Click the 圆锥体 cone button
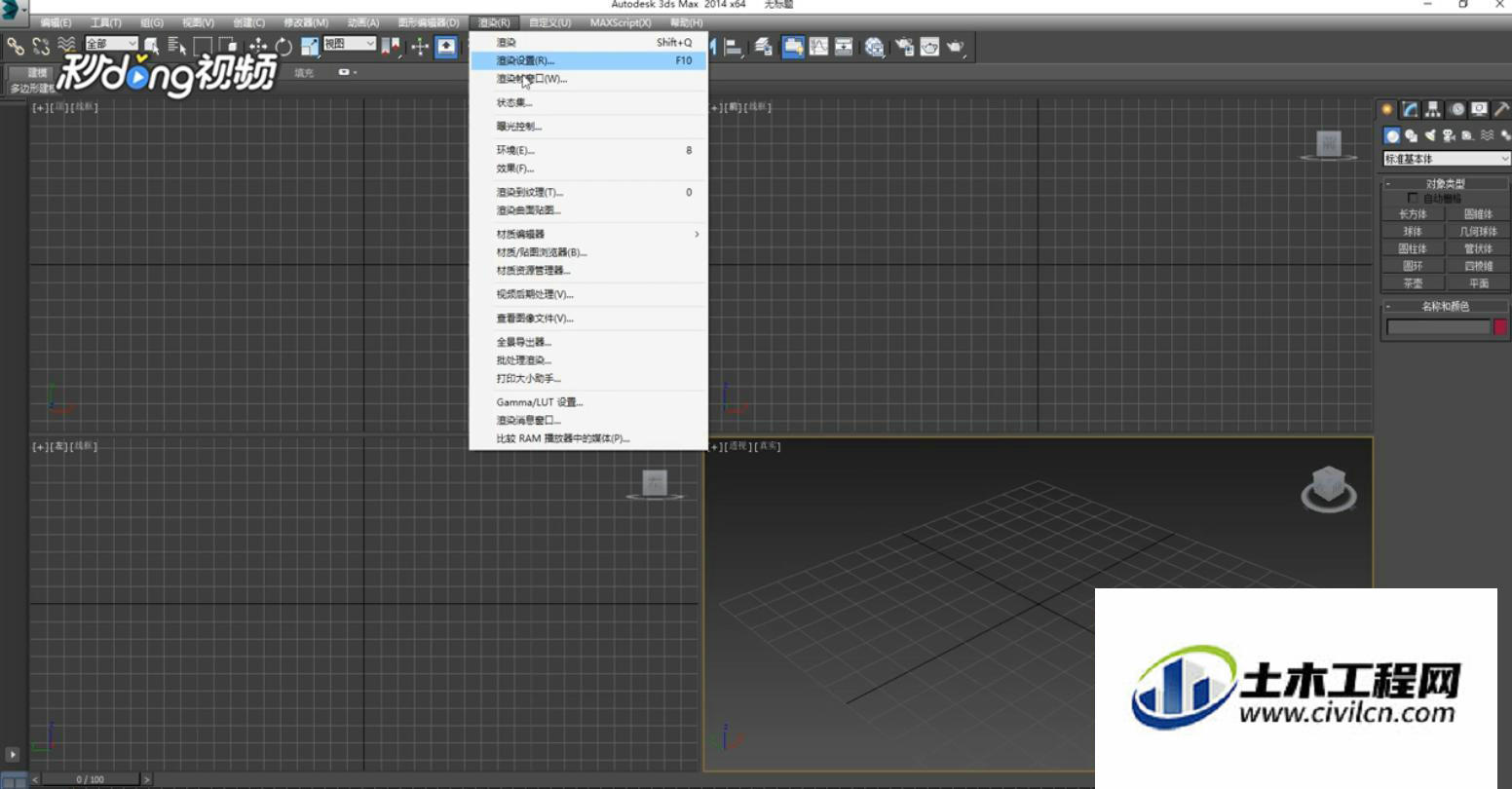1512x789 pixels. click(1478, 214)
